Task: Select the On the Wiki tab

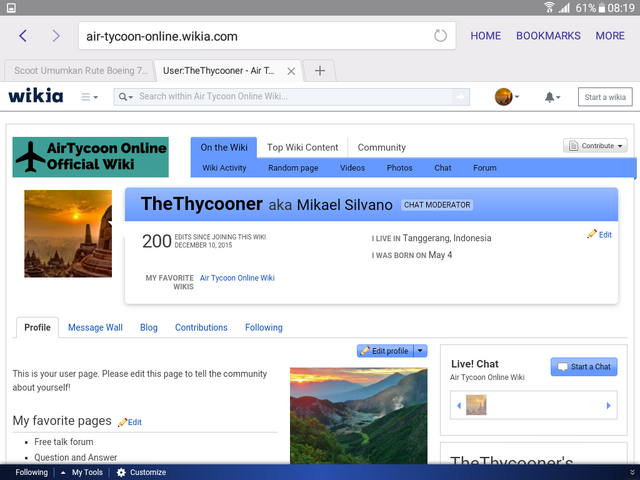Action: (224, 147)
